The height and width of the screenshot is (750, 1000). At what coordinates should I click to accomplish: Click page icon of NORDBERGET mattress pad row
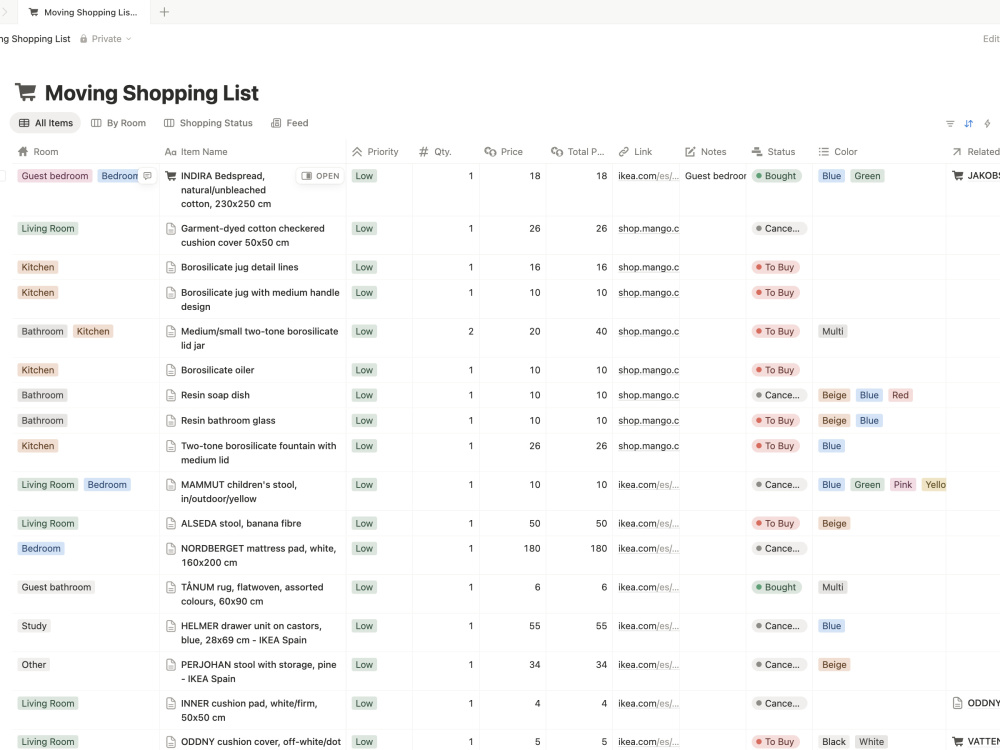pyautogui.click(x=170, y=548)
